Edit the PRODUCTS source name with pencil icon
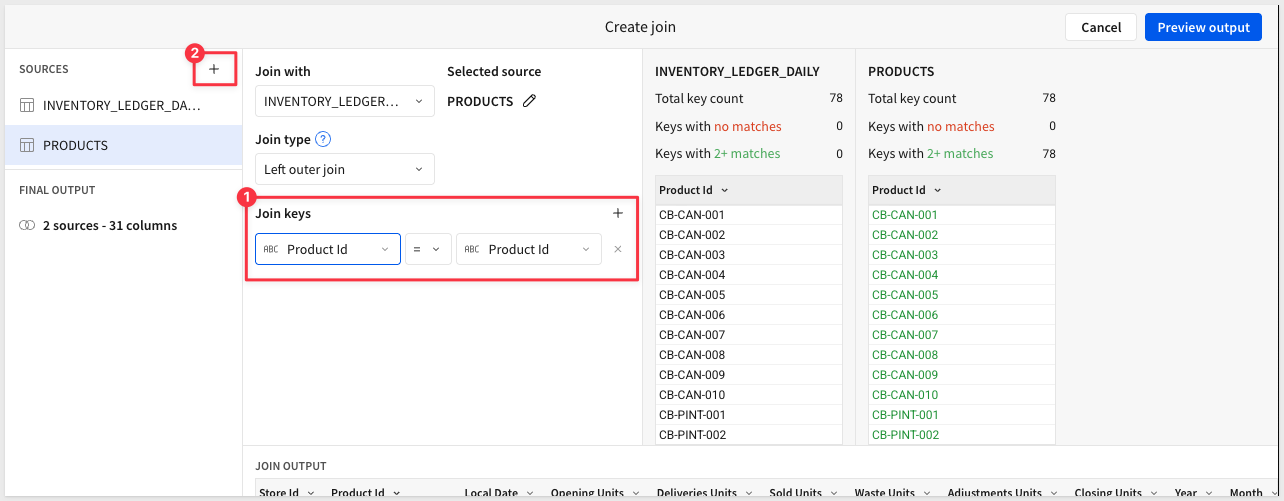The height and width of the screenshot is (501, 1284). 530,101
